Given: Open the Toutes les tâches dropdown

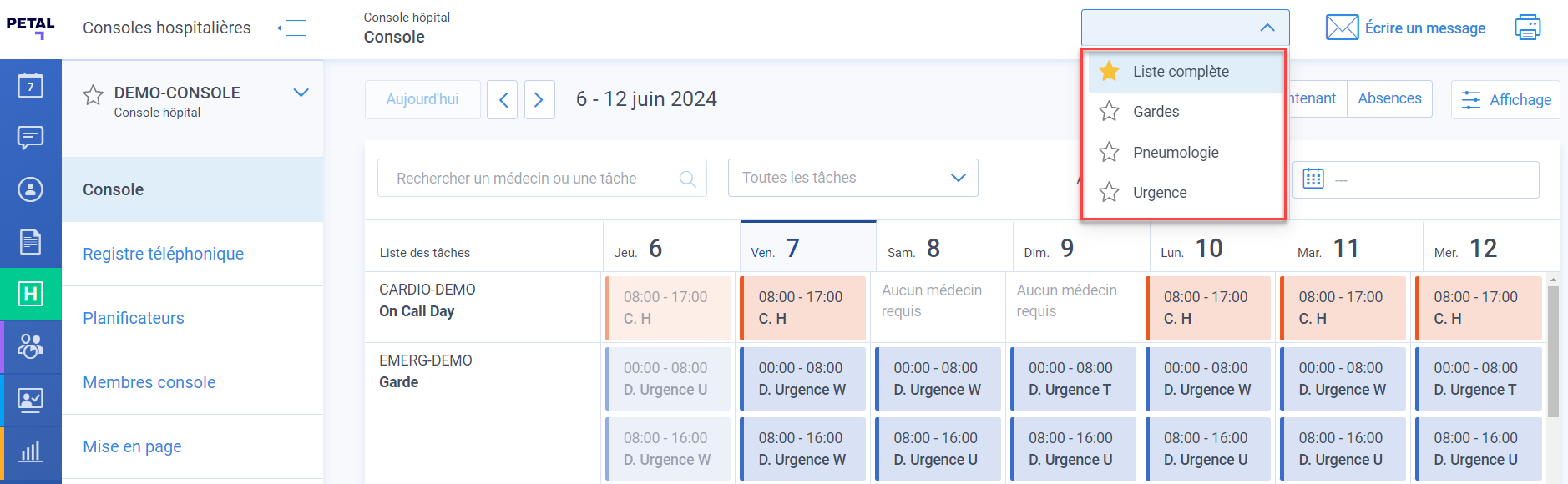Looking at the screenshot, I should pos(852,178).
